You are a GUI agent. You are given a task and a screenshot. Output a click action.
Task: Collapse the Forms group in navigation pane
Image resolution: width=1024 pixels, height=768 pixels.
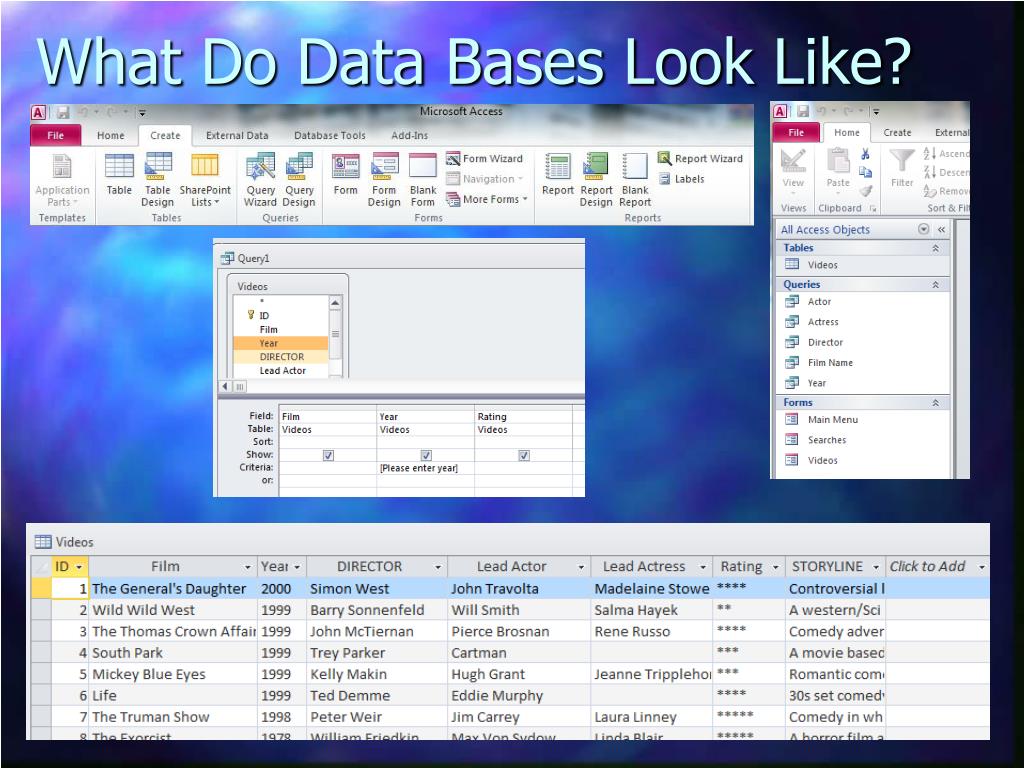pyautogui.click(x=935, y=403)
